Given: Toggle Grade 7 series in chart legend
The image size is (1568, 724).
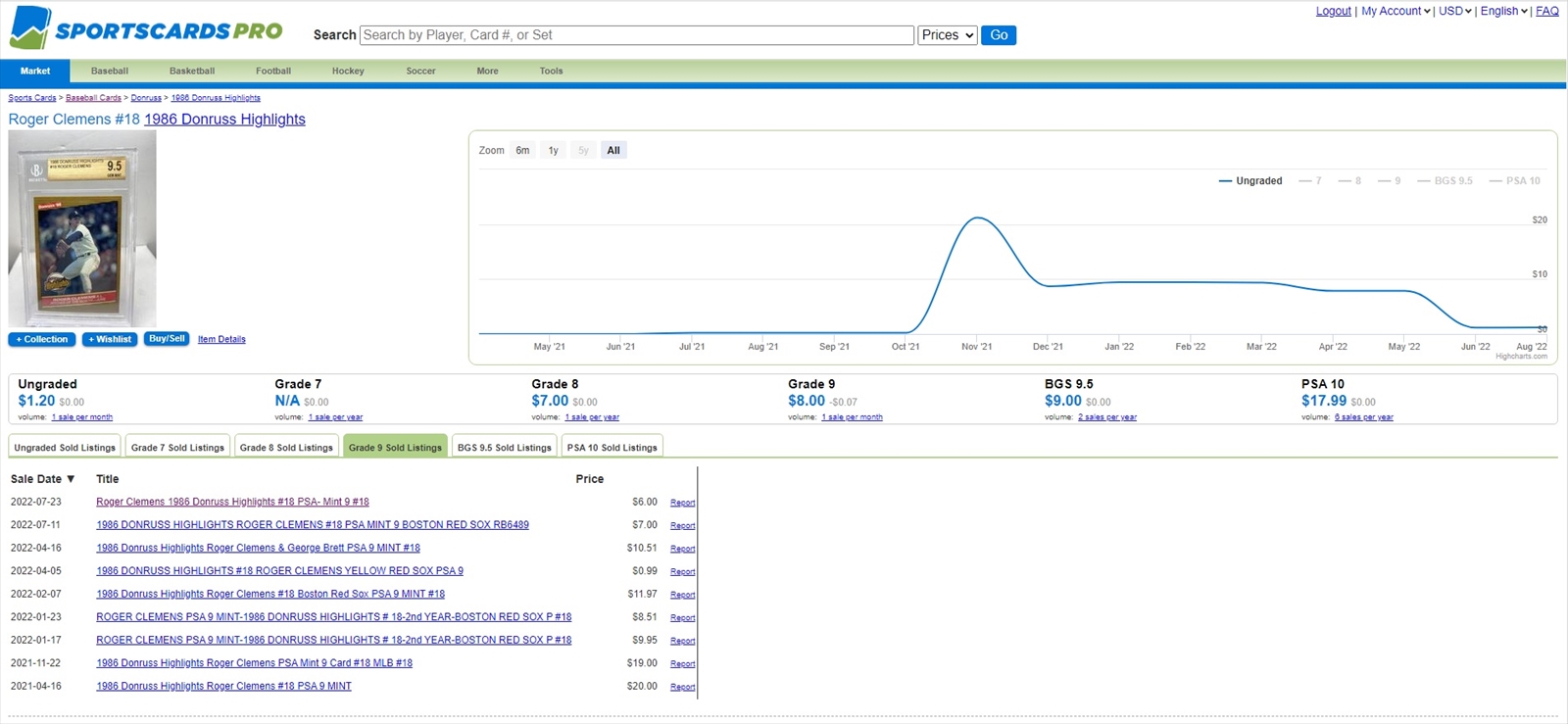Looking at the screenshot, I should click(x=1310, y=181).
